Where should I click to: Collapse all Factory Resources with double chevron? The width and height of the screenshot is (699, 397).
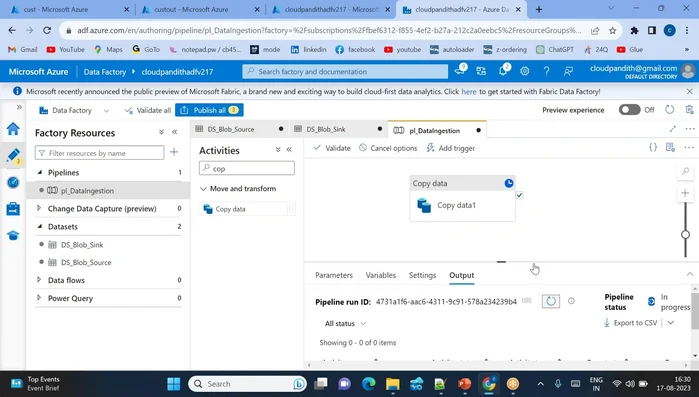161,132
